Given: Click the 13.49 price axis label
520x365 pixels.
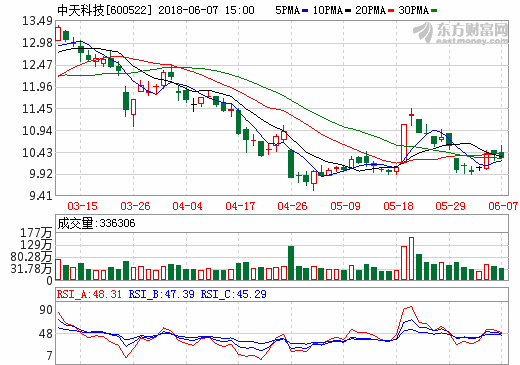Looking at the screenshot, I should (x=37, y=21).
